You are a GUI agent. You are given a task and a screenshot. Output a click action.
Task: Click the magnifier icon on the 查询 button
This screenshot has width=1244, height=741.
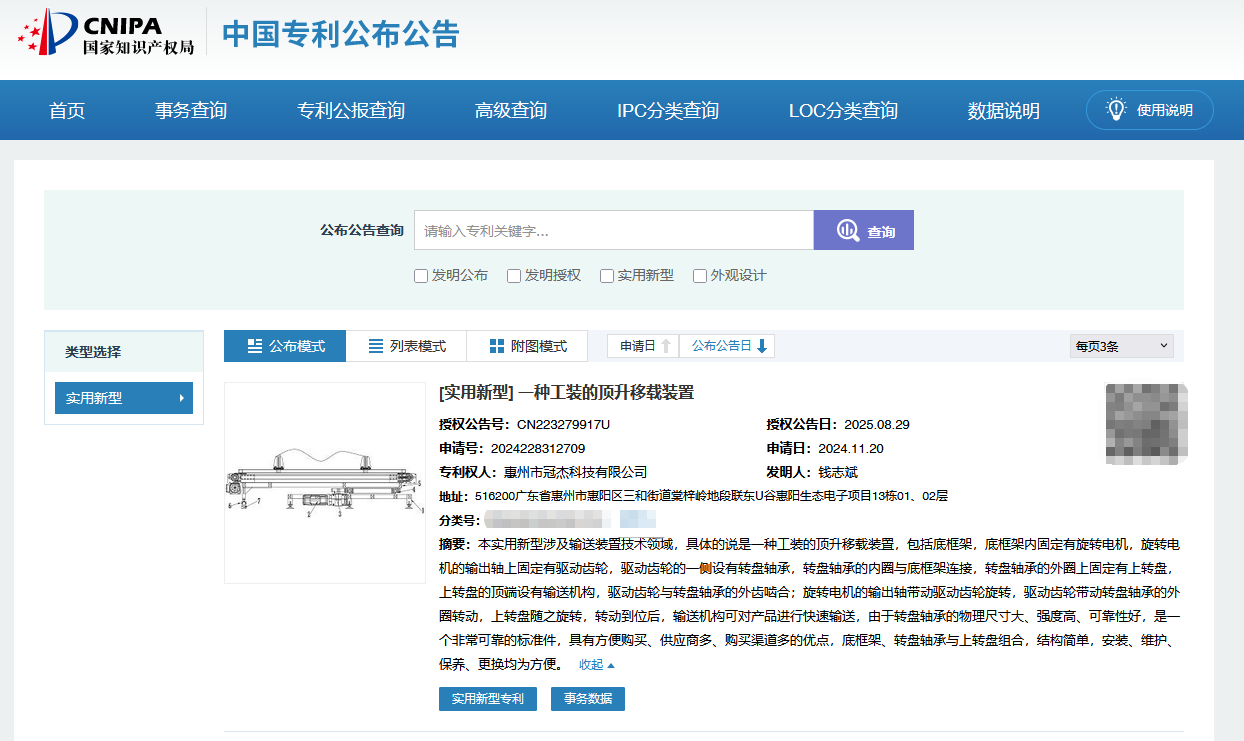(x=848, y=229)
